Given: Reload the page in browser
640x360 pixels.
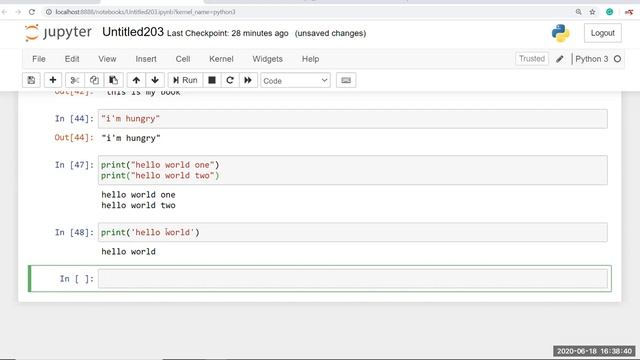Looking at the screenshot, I should tap(32, 12).
